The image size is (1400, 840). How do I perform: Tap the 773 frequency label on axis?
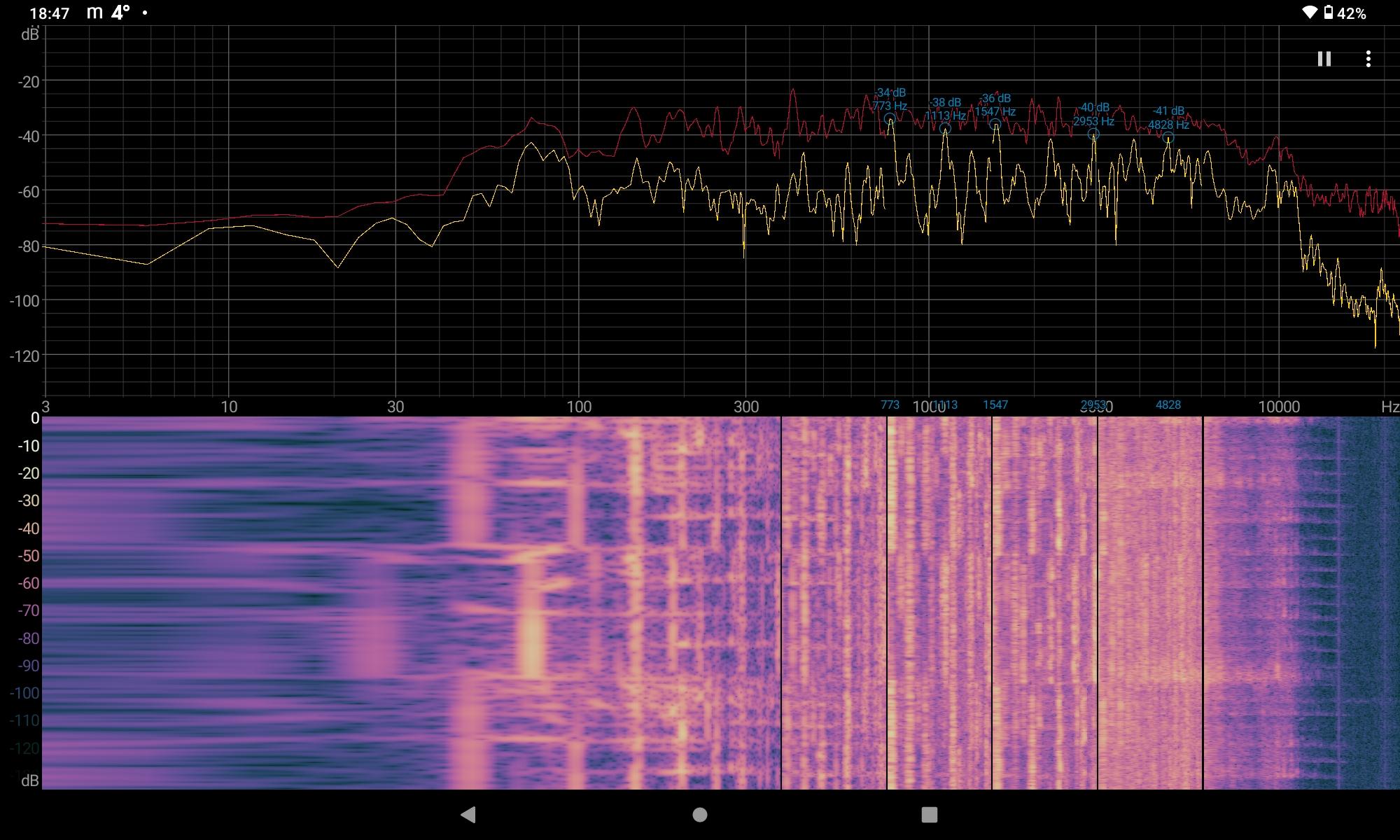(x=890, y=405)
